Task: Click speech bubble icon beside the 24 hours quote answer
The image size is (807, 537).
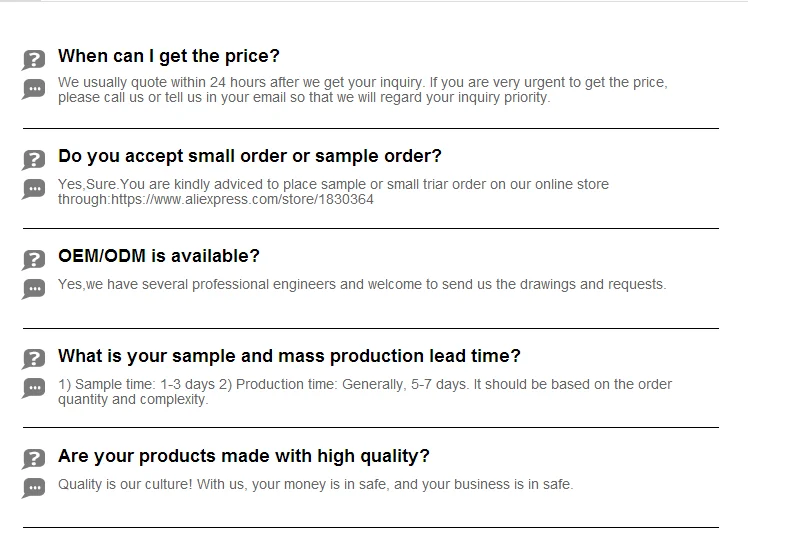Action: coord(34,89)
